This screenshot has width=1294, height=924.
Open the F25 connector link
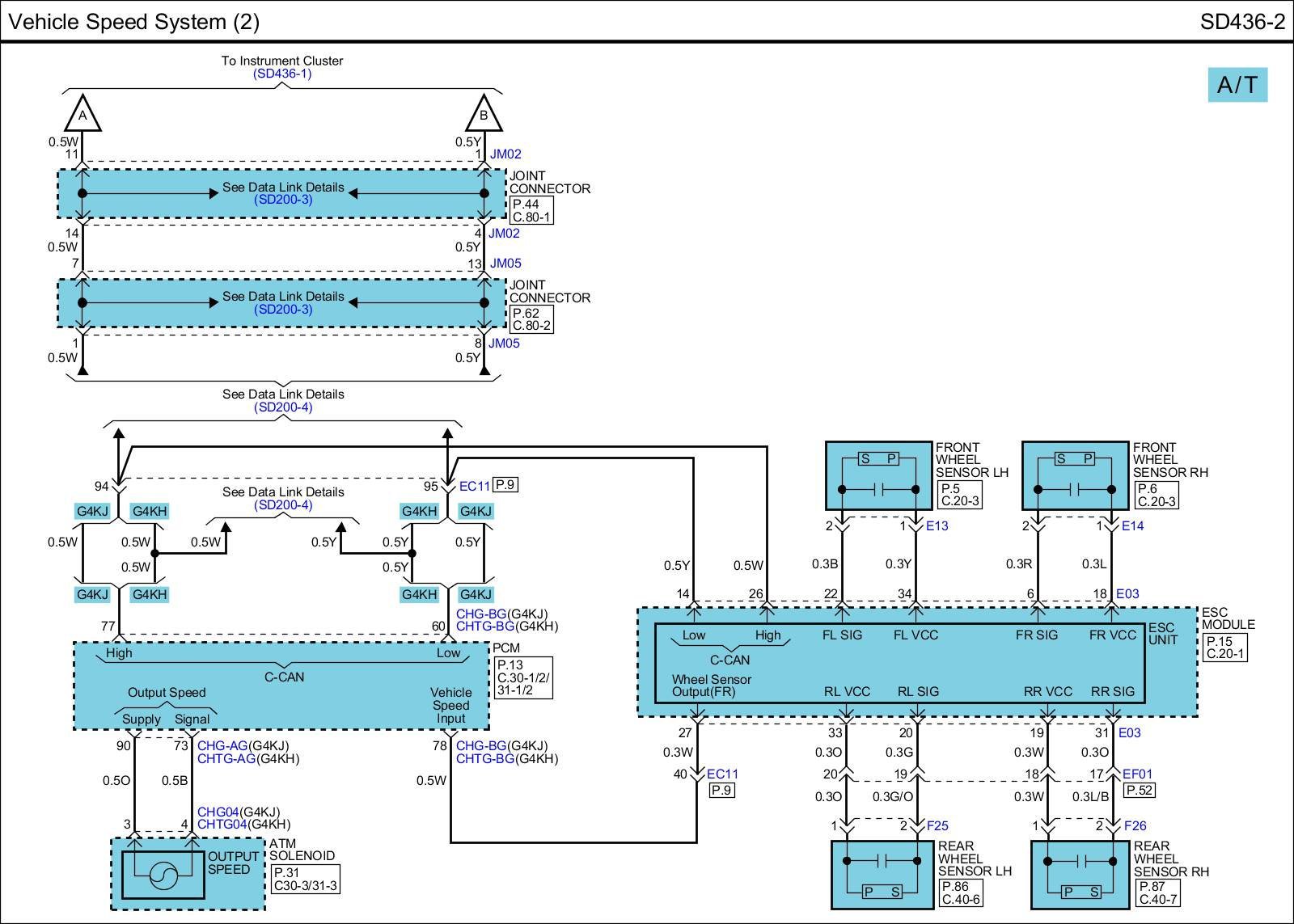937,825
